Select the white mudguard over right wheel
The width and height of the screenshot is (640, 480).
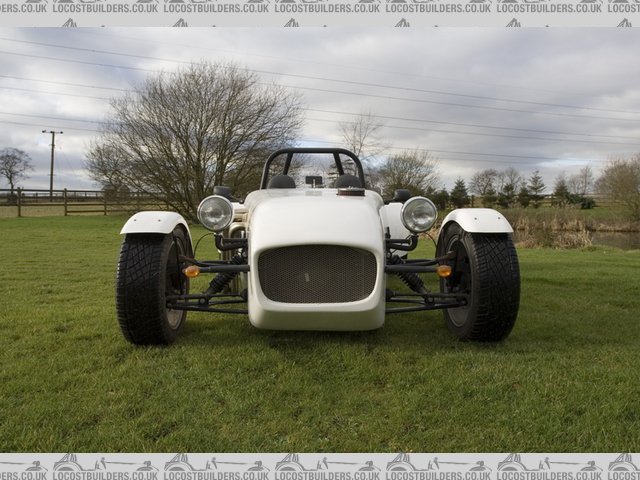[x=479, y=220]
